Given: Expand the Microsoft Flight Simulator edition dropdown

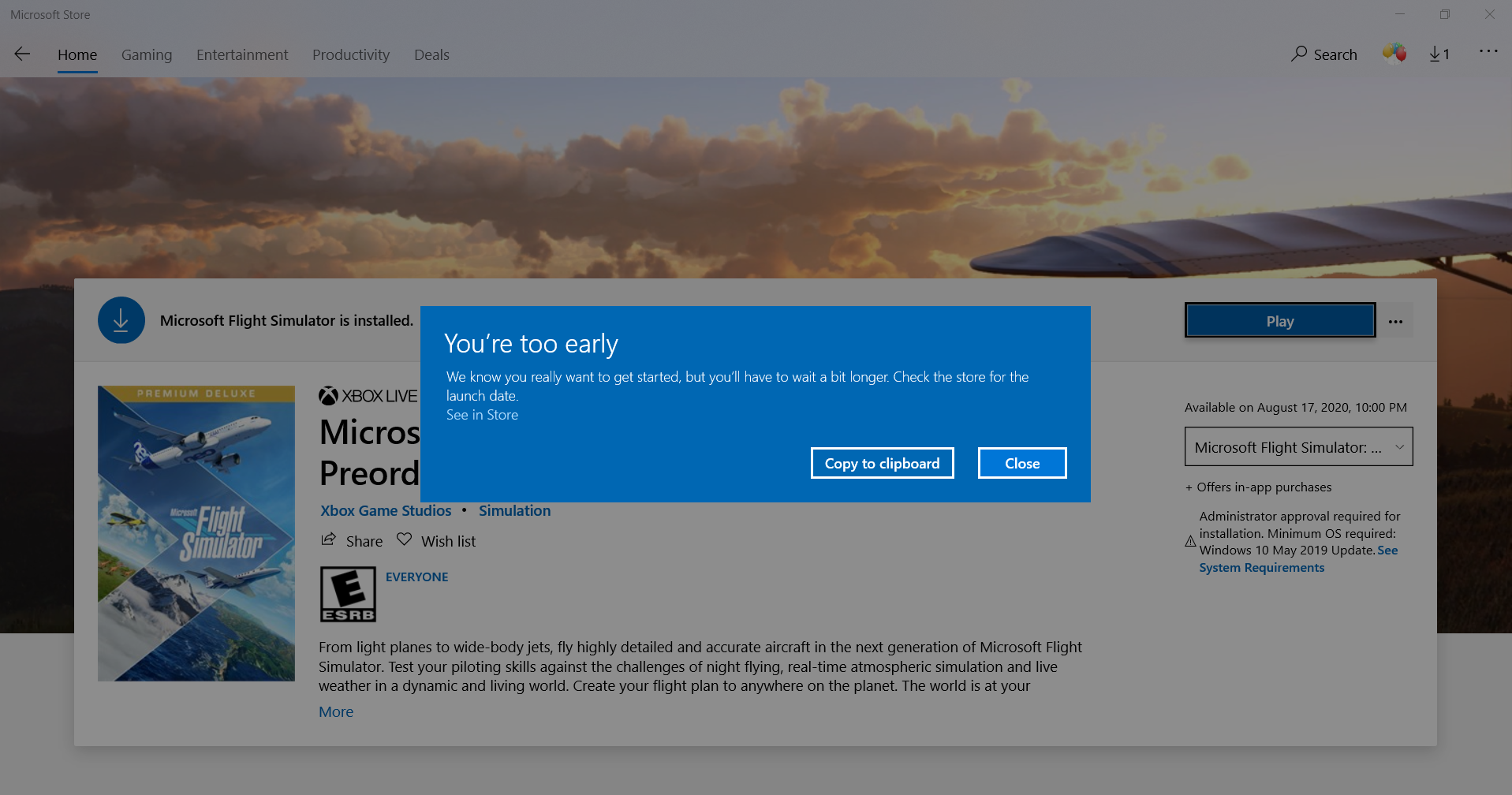Looking at the screenshot, I should point(1298,447).
